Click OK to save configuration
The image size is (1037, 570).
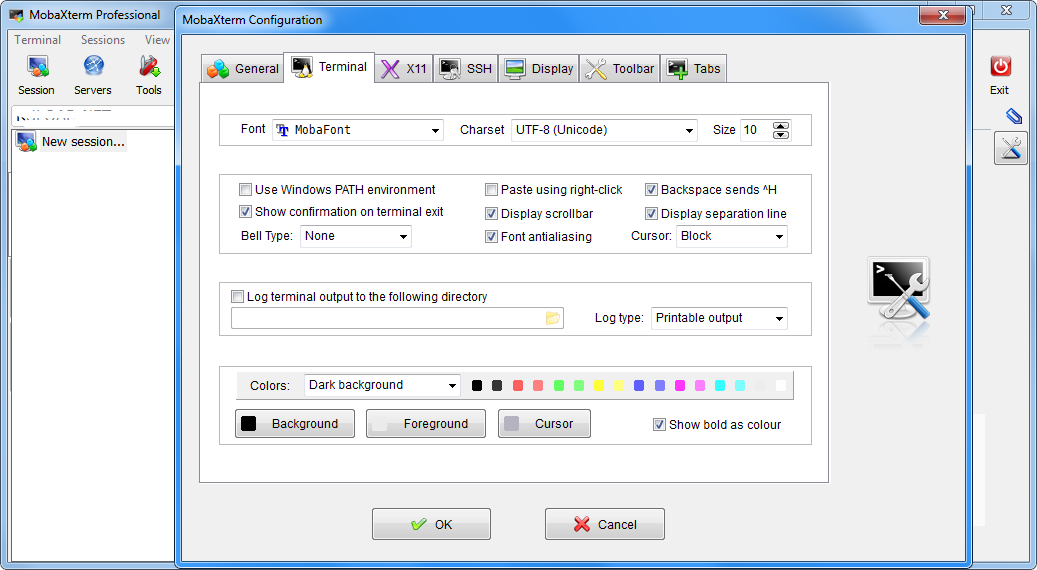click(x=431, y=524)
